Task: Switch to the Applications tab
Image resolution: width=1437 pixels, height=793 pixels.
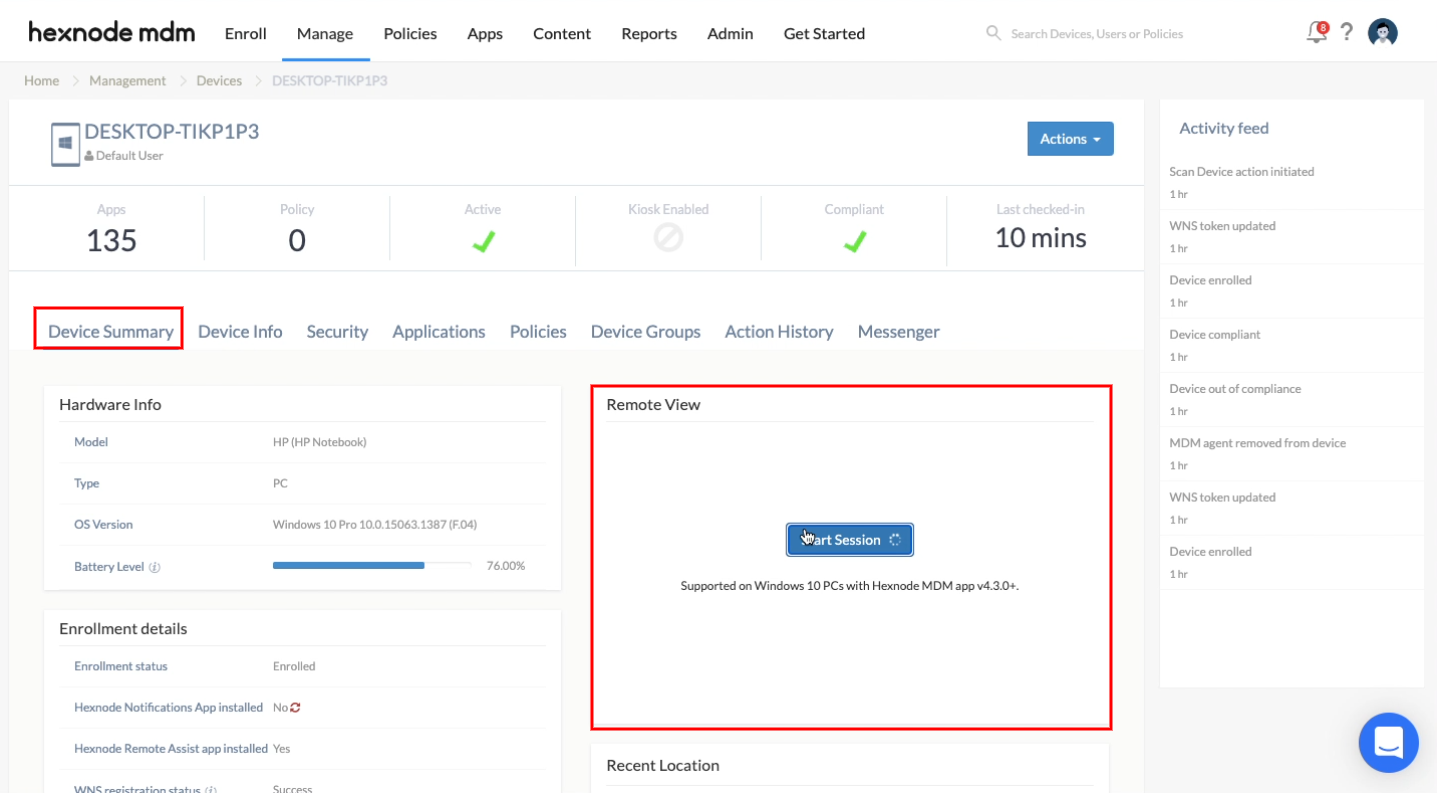Action: click(x=439, y=331)
